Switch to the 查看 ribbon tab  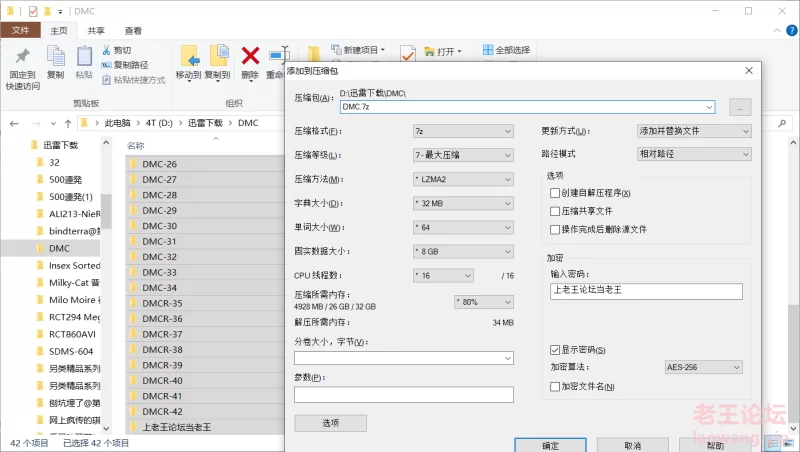pyautogui.click(x=133, y=31)
